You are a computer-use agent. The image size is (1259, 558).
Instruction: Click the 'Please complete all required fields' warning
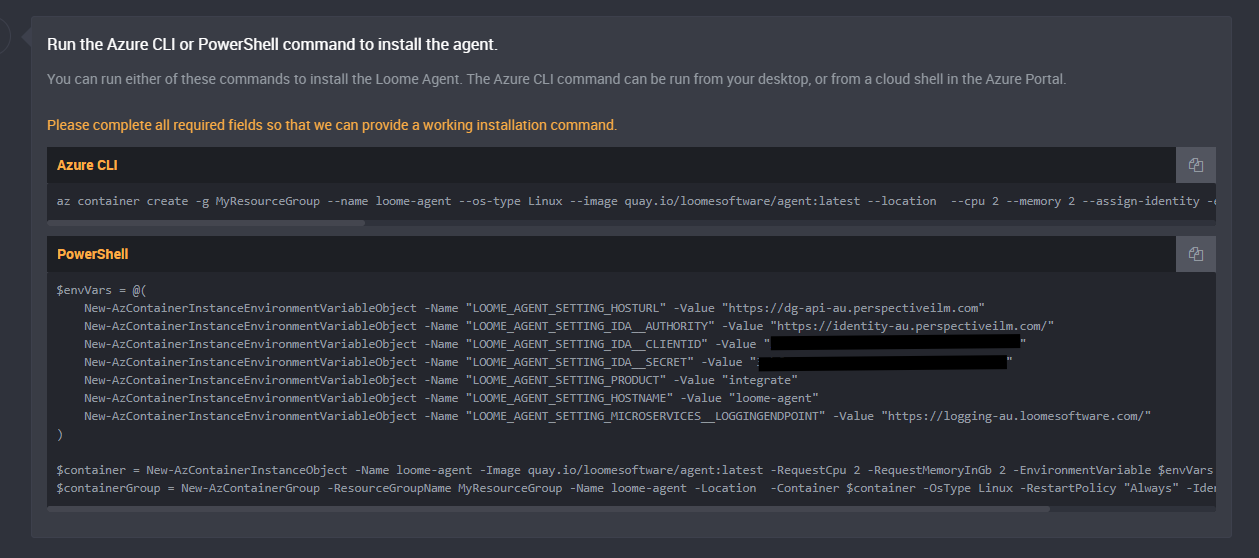(x=332, y=125)
